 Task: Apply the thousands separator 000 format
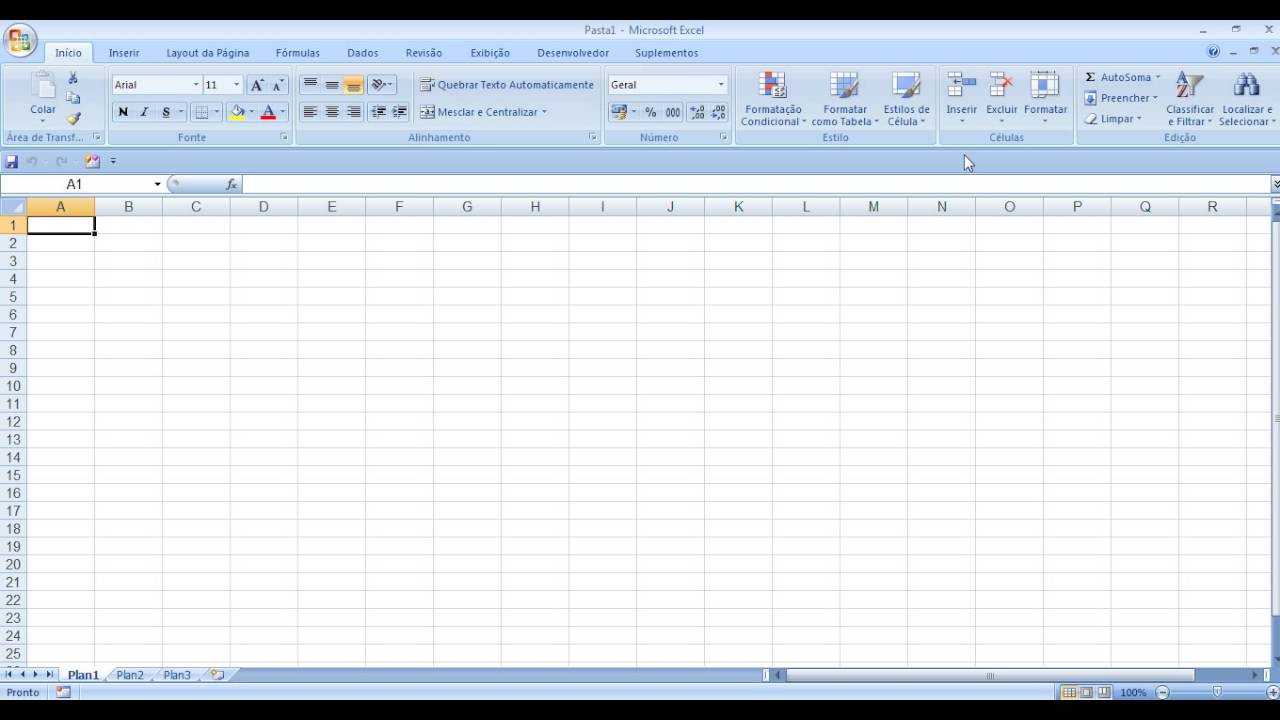click(x=673, y=112)
